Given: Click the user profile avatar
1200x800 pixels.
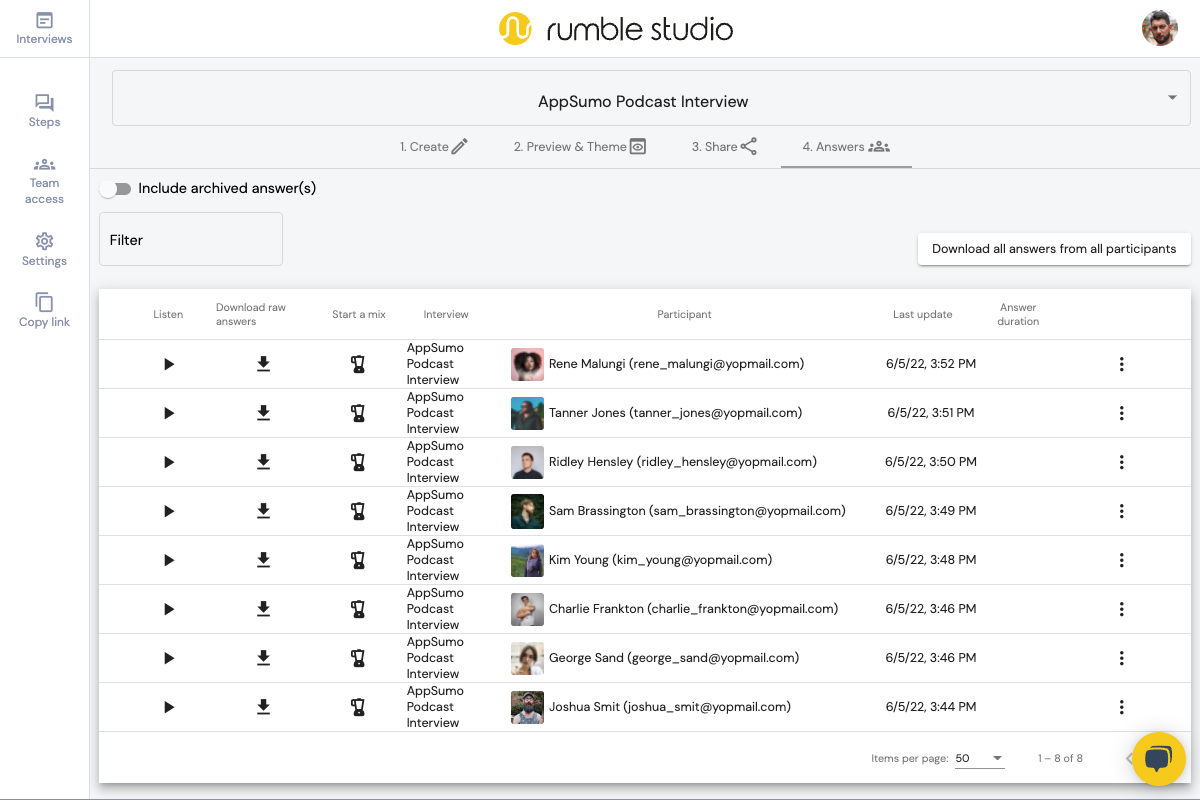Looking at the screenshot, I should pyautogui.click(x=1160, y=28).
